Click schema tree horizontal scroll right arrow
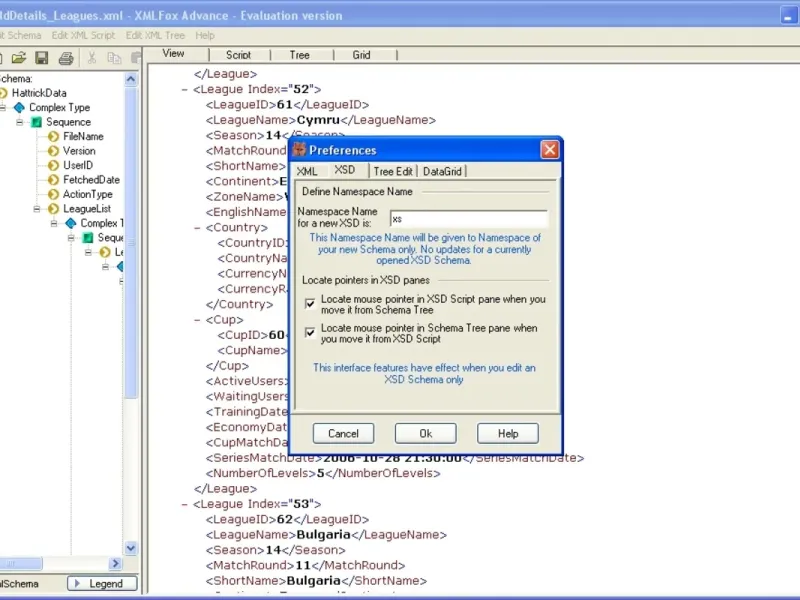800x600 pixels. click(x=115, y=563)
